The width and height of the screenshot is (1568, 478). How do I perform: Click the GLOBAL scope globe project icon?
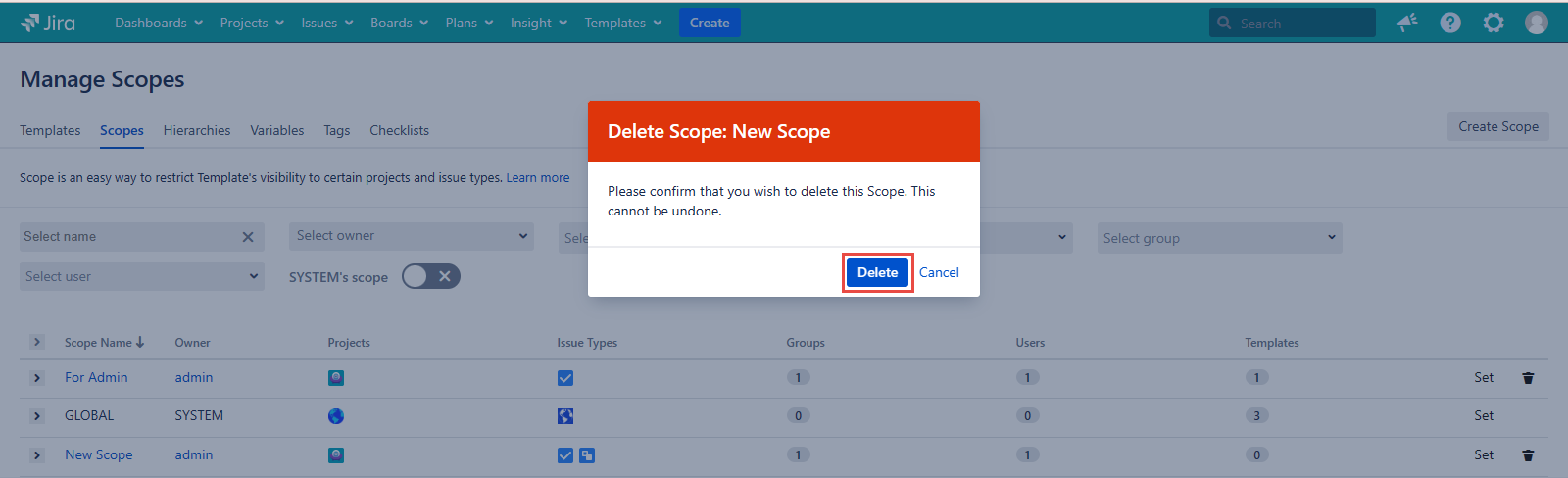(x=336, y=416)
